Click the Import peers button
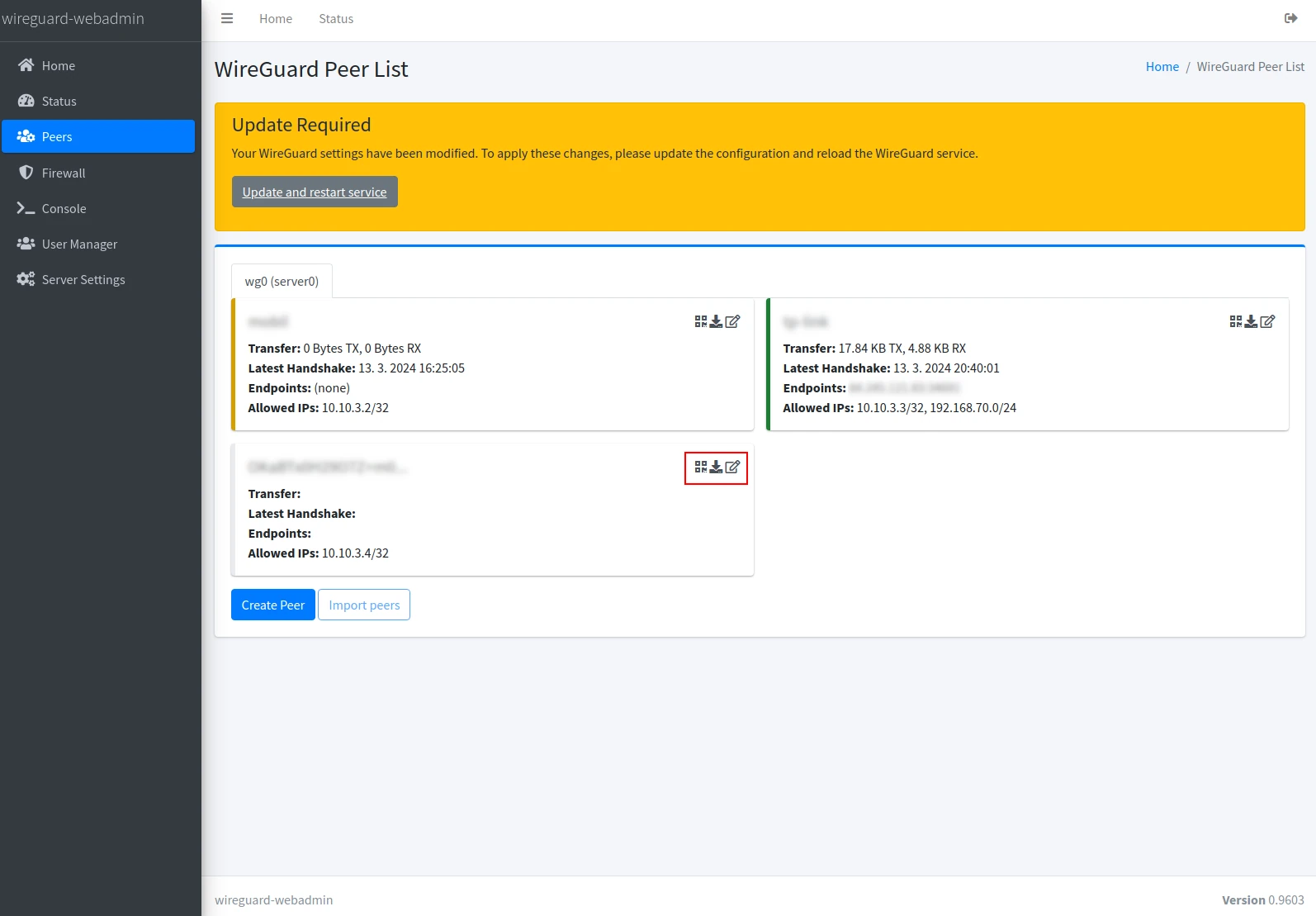This screenshot has height=916, width=1316. [364, 605]
